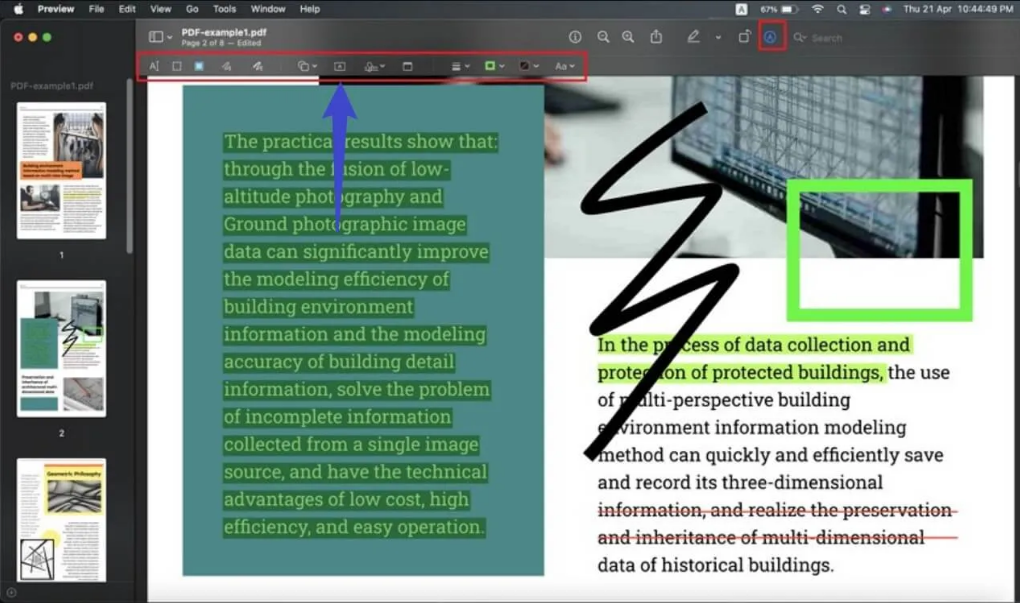Open the Window menu

point(268,9)
